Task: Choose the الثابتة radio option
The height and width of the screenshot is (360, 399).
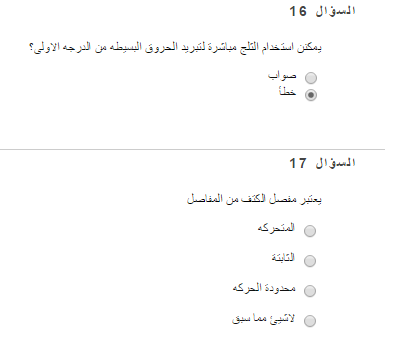Action: click(x=310, y=261)
